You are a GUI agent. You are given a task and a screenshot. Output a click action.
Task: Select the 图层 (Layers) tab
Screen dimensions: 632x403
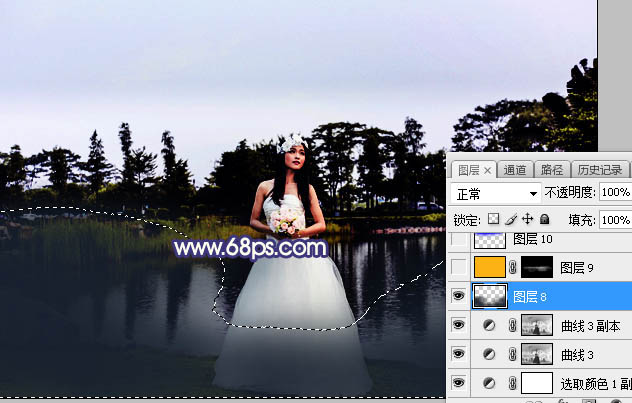(468, 170)
